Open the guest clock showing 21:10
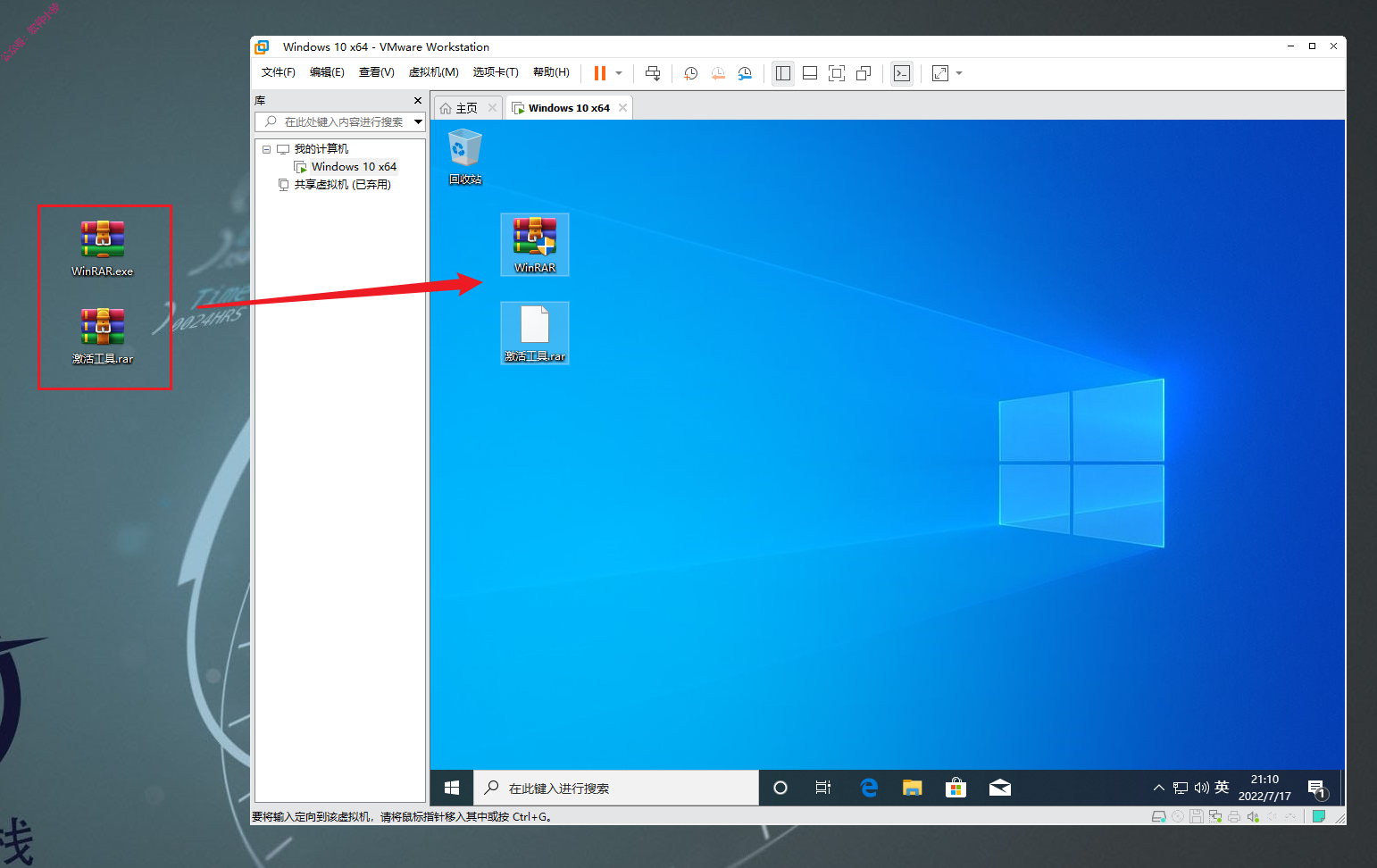 tap(1264, 788)
